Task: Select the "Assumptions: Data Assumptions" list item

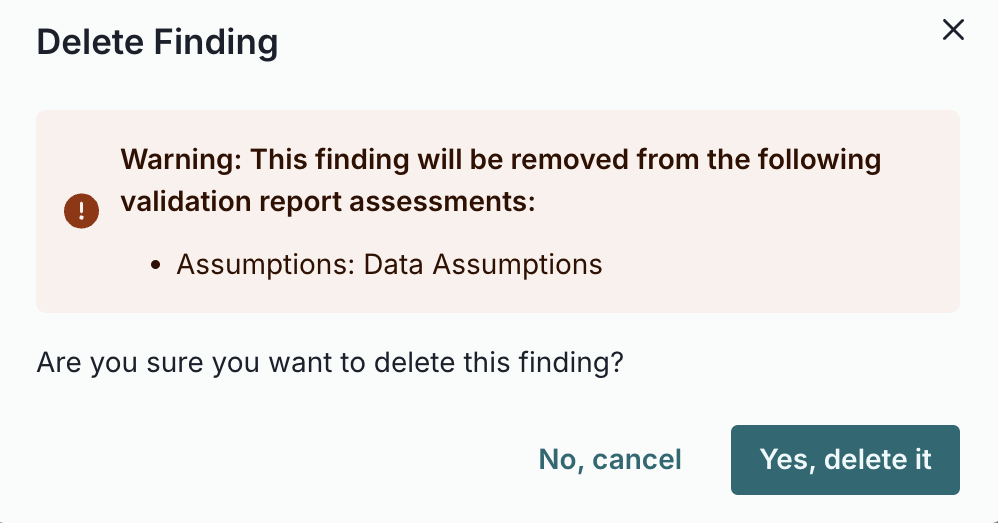Action: (389, 265)
